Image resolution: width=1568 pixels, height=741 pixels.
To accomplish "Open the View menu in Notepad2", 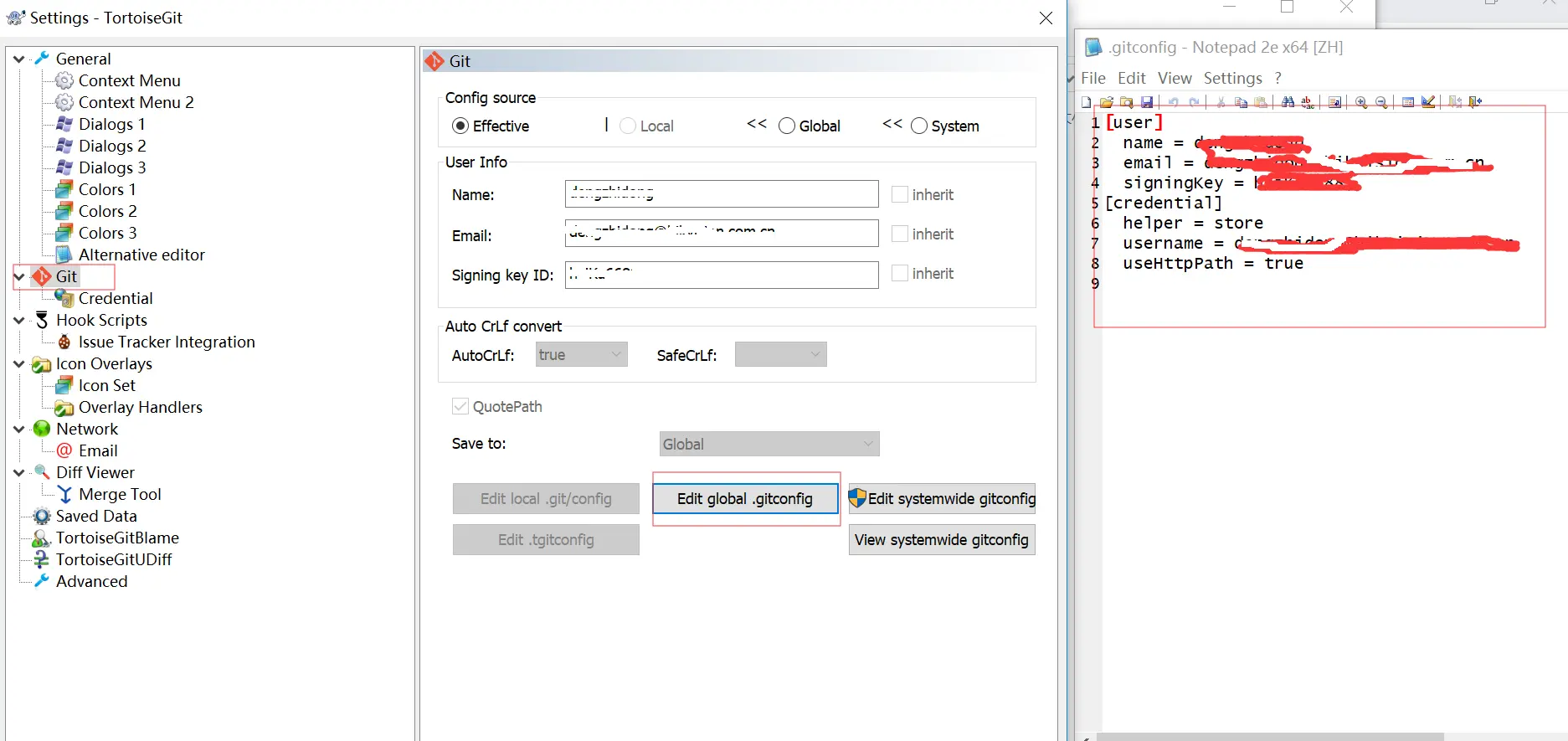I will pyautogui.click(x=1175, y=78).
